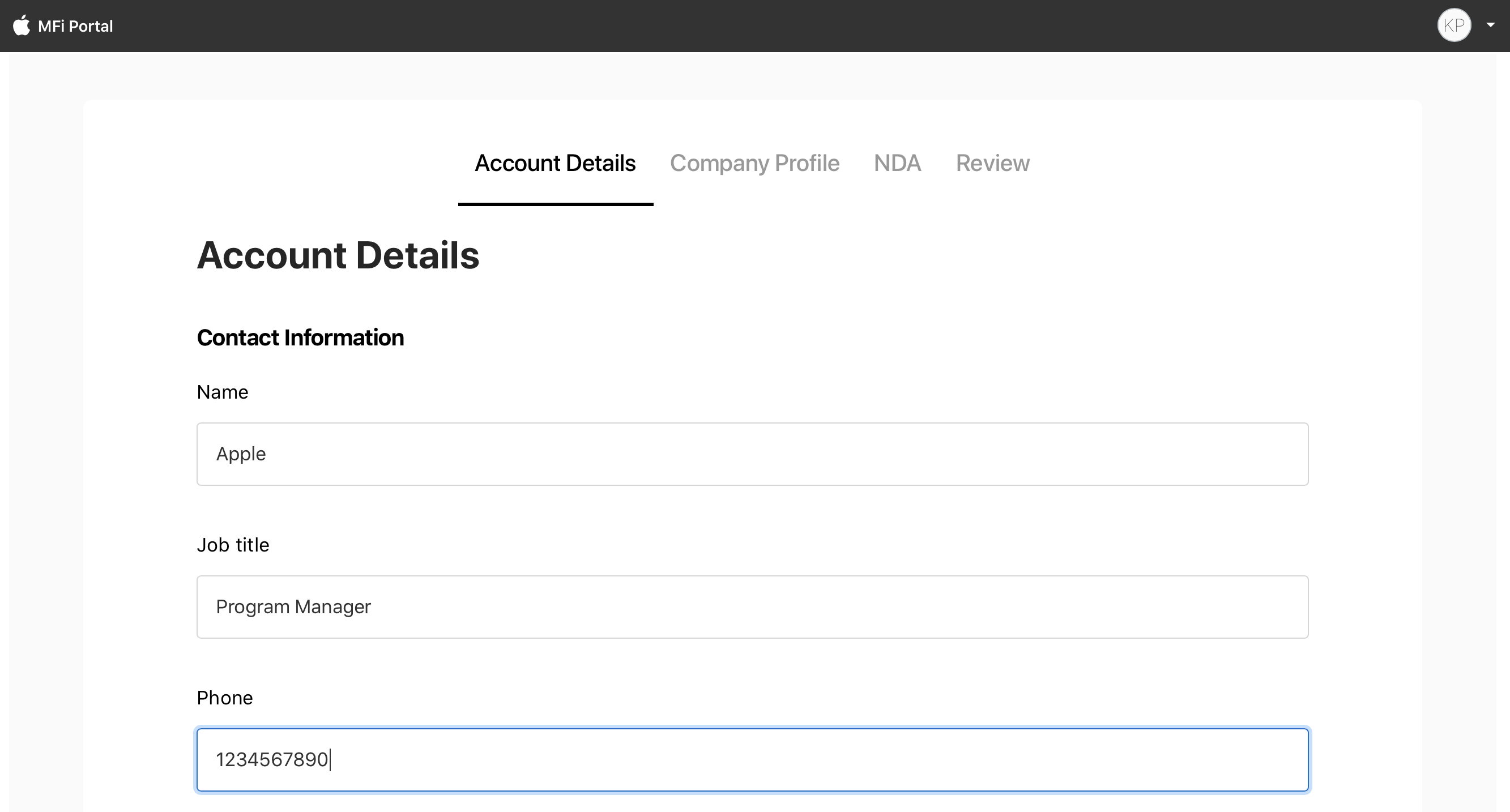Click the Job title label
Image resolution: width=1510 pixels, height=812 pixels.
tap(233, 545)
